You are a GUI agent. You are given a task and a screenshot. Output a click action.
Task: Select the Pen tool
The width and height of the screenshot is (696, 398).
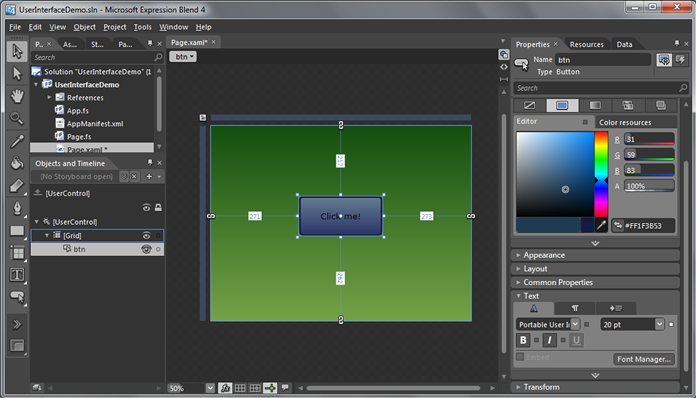coord(17,208)
